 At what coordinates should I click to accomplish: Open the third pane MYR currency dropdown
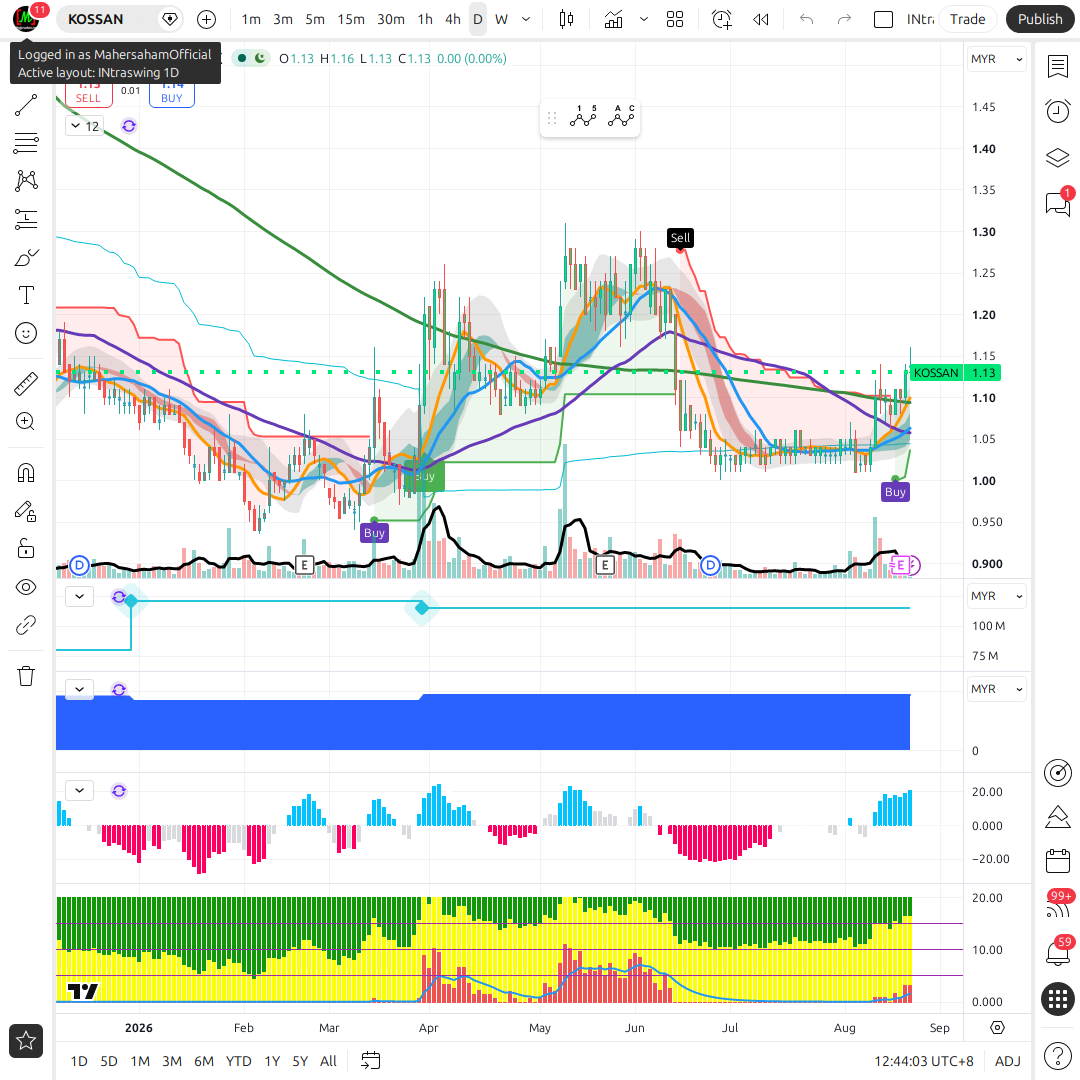(x=997, y=689)
